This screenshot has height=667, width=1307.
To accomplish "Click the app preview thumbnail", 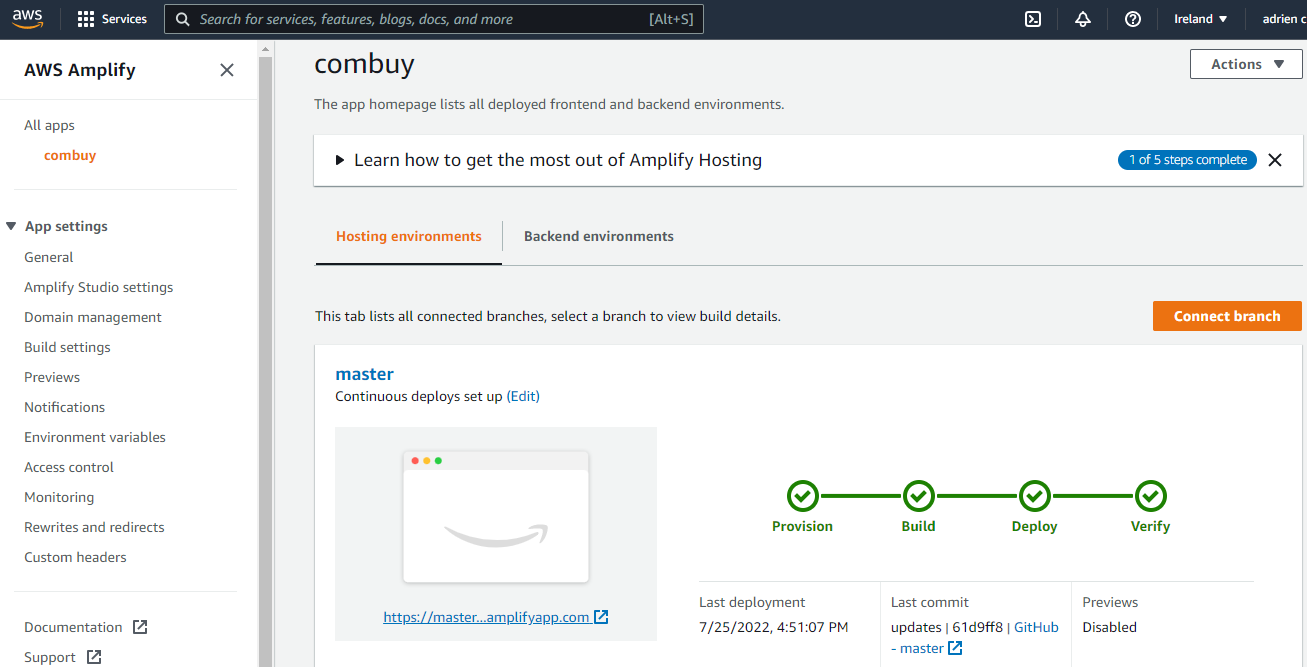I will (496, 516).
